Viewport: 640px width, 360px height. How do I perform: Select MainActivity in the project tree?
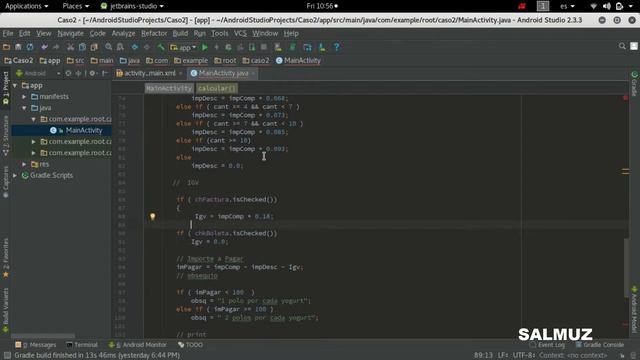(x=84, y=130)
